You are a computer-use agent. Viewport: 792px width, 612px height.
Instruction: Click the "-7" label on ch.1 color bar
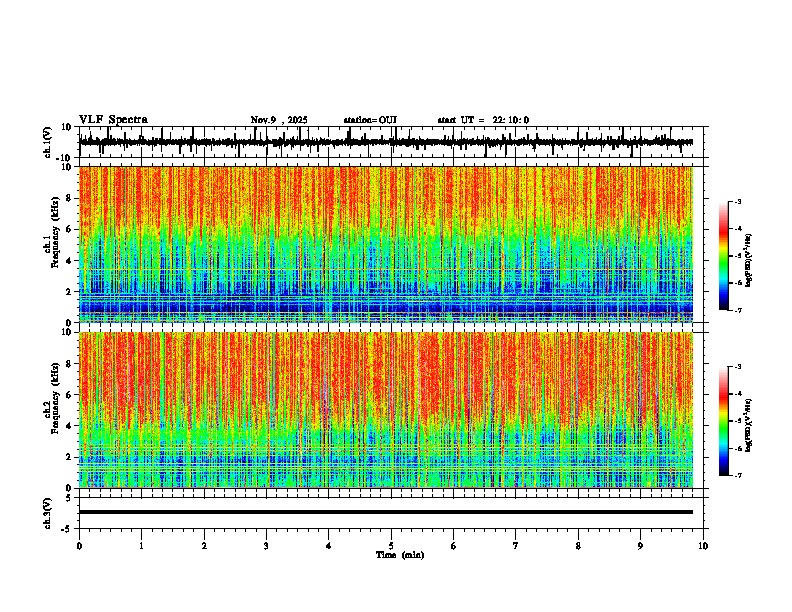(x=738, y=310)
